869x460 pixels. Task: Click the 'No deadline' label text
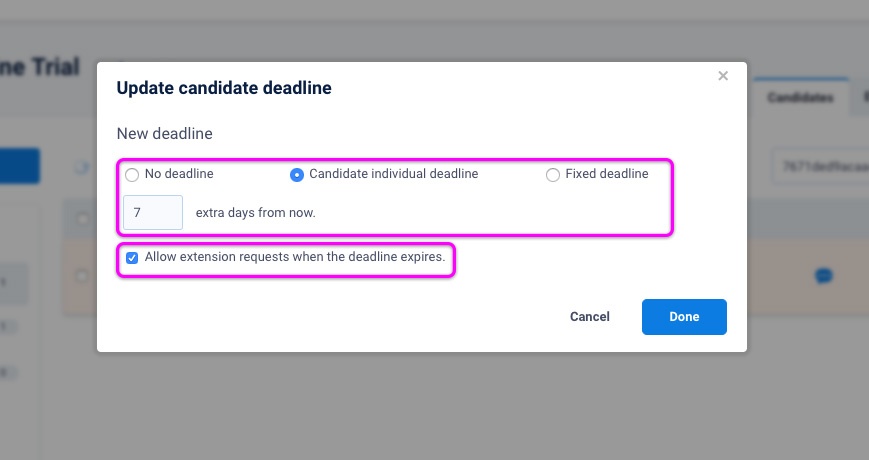click(x=179, y=174)
